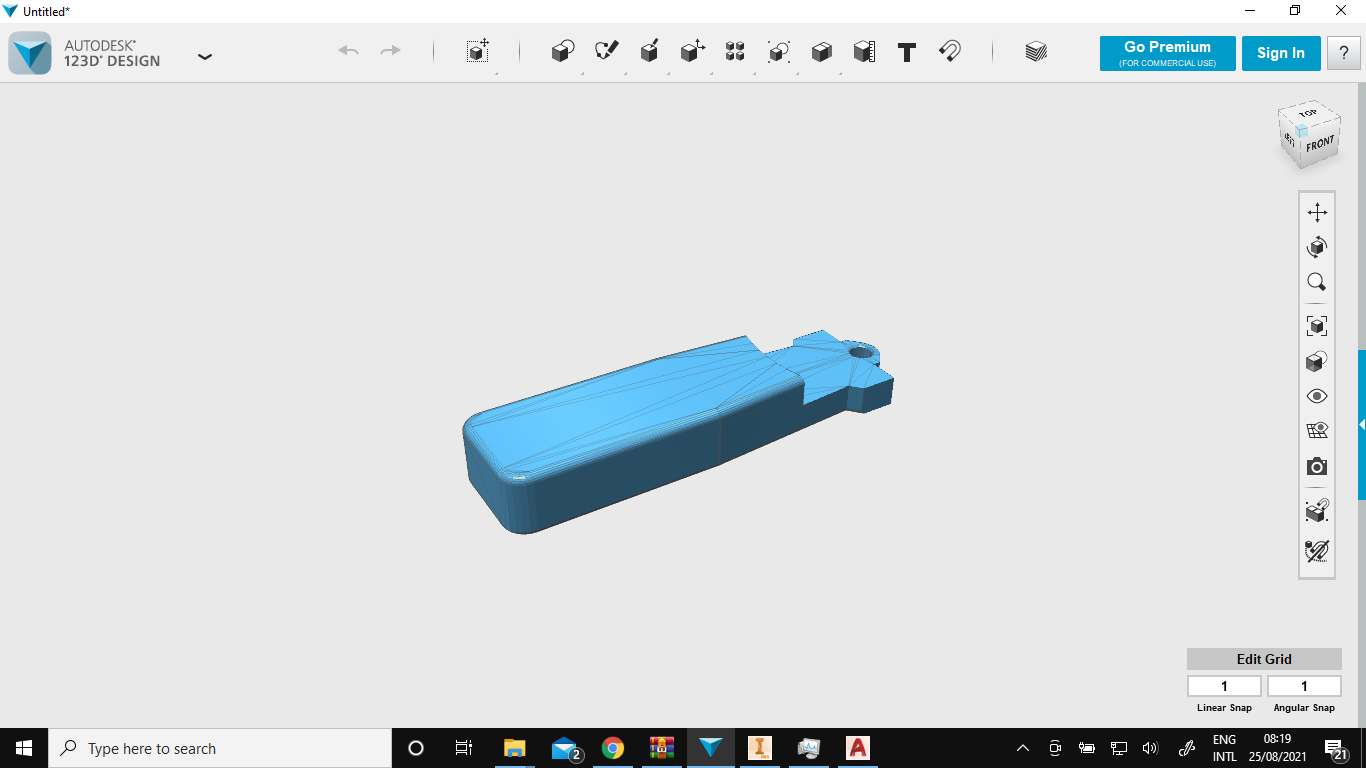Toggle solids visibility with eye icon
1366x768 pixels.
coord(1317,397)
